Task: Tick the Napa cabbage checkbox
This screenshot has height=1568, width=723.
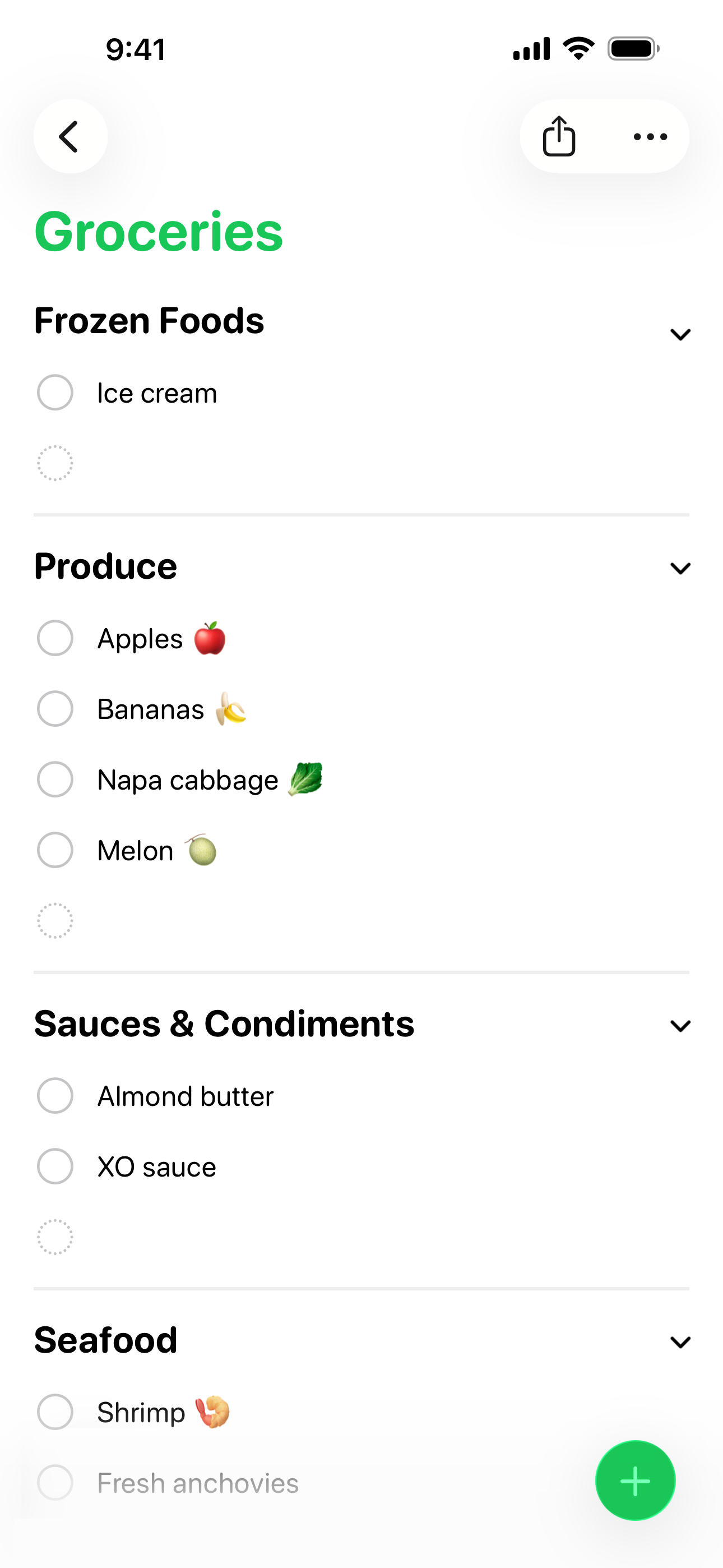Action: tap(55, 779)
